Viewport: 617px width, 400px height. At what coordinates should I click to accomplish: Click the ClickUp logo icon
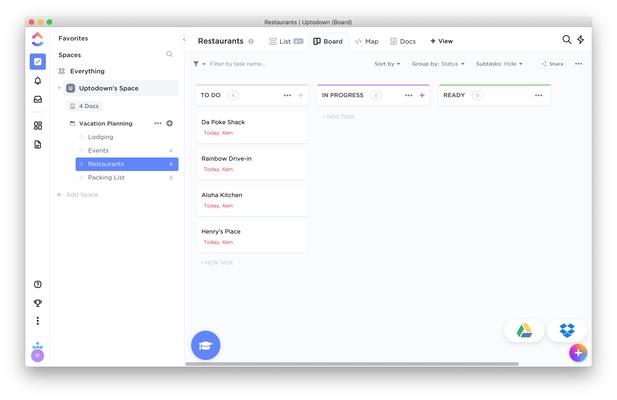(x=37, y=39)
